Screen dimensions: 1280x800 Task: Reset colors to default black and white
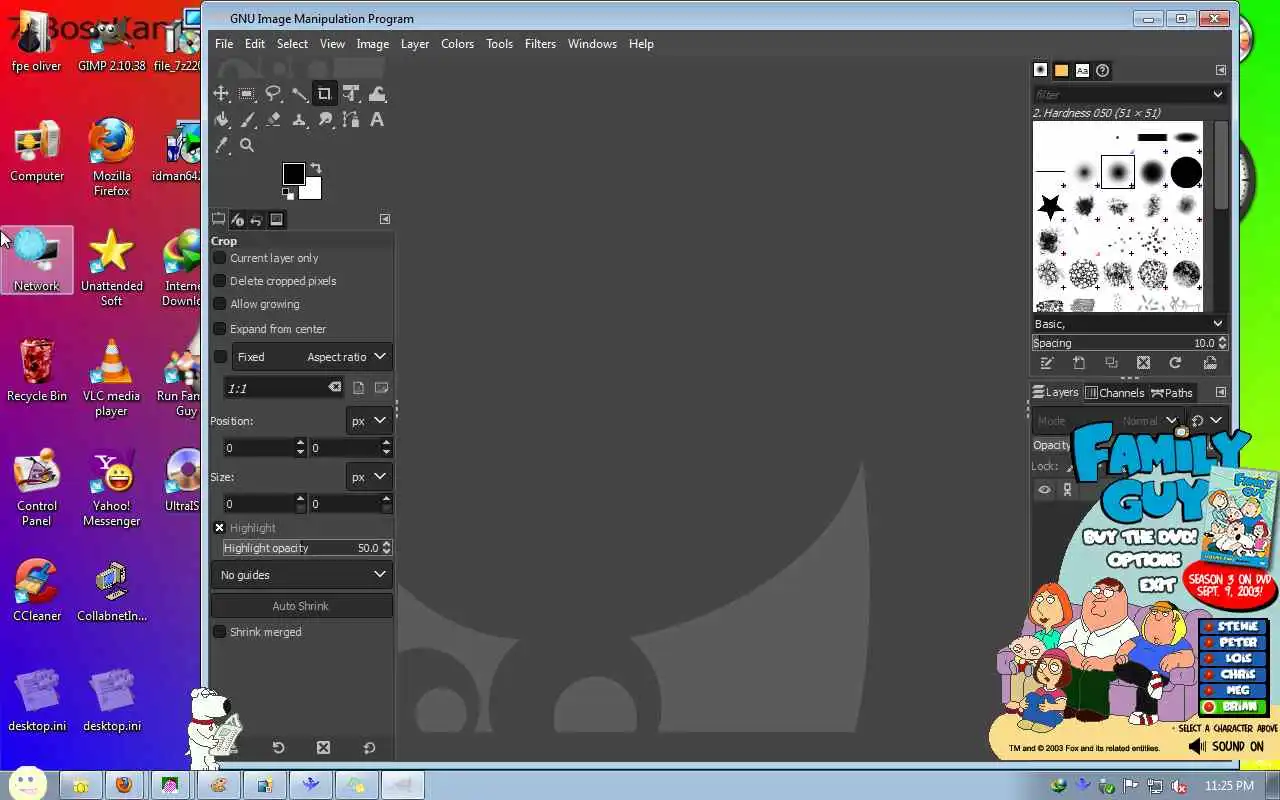288,195
